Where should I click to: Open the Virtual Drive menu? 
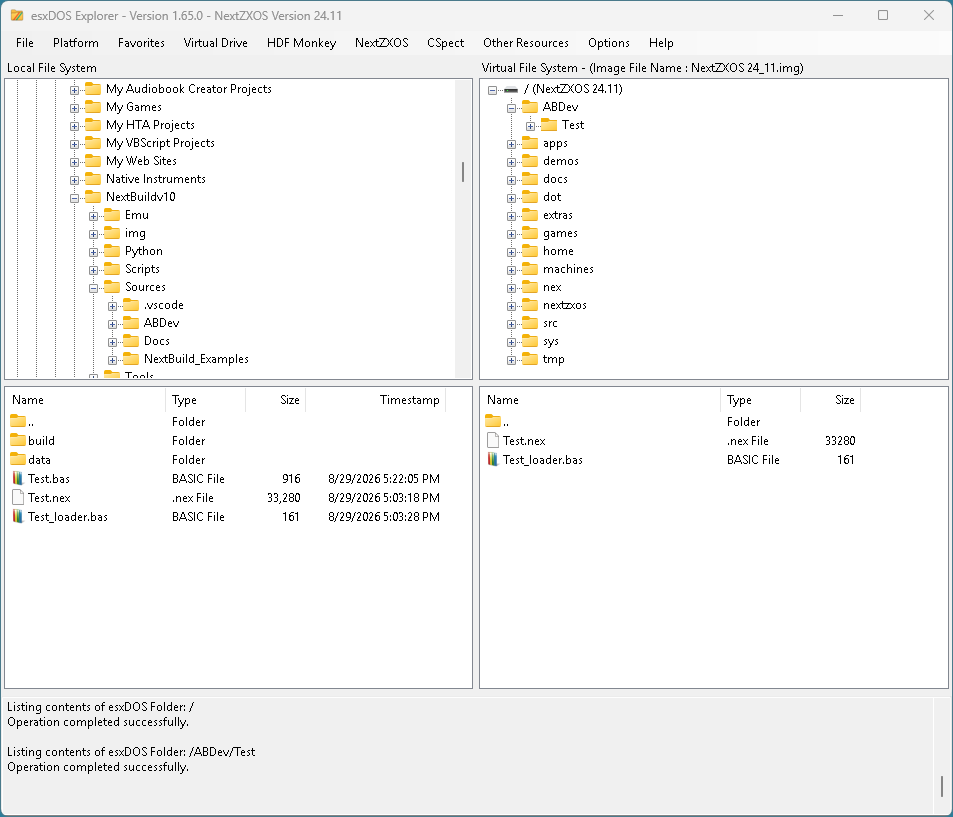(x=215, y=43)
